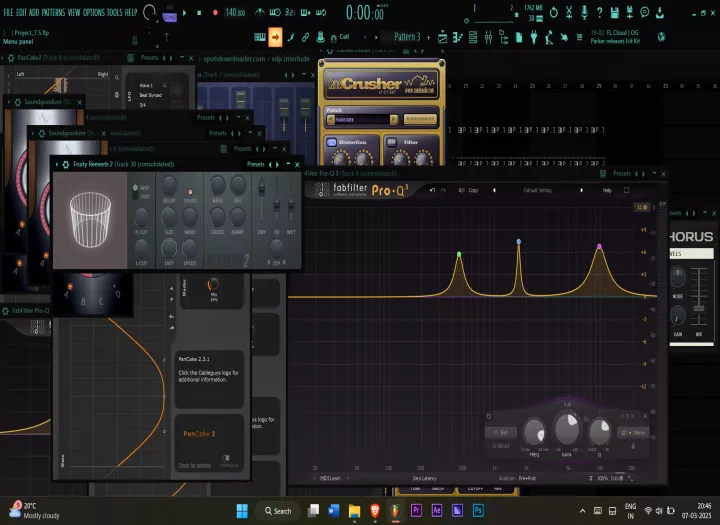Open the Presets dropdown of FabFilter Pro-Q 3 window
Image resolution: width=720 pixels, height=525 pixels.
(621, 174)
